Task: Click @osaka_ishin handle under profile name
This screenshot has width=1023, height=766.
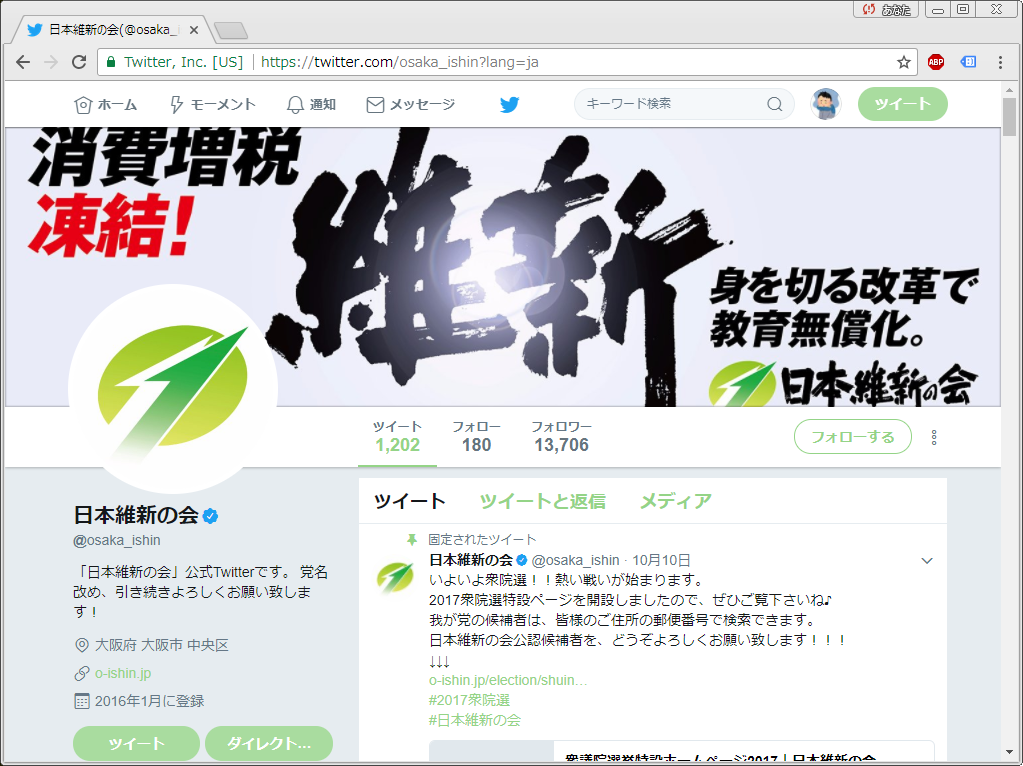Action: point(117,540)
